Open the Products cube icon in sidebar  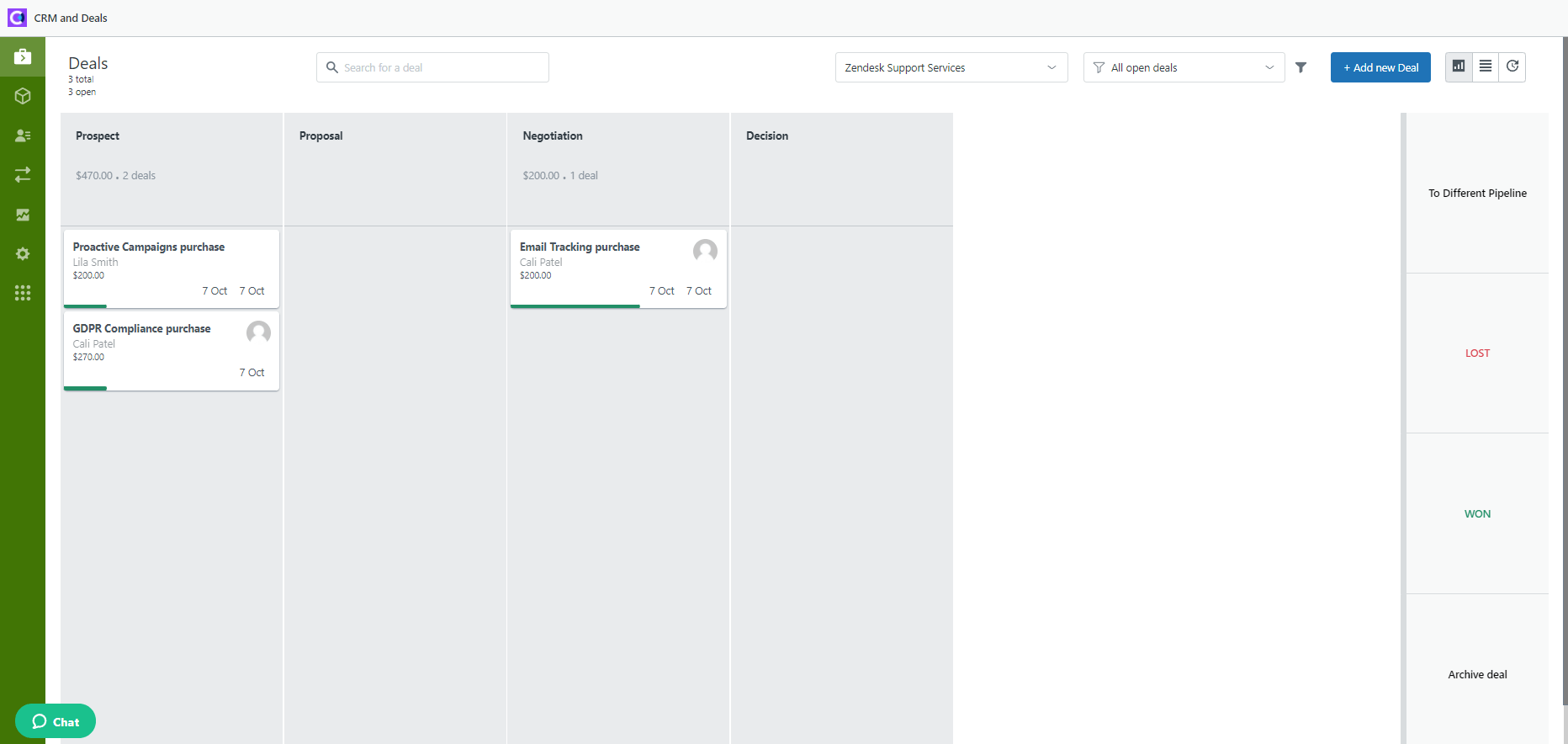click(23, 96)
